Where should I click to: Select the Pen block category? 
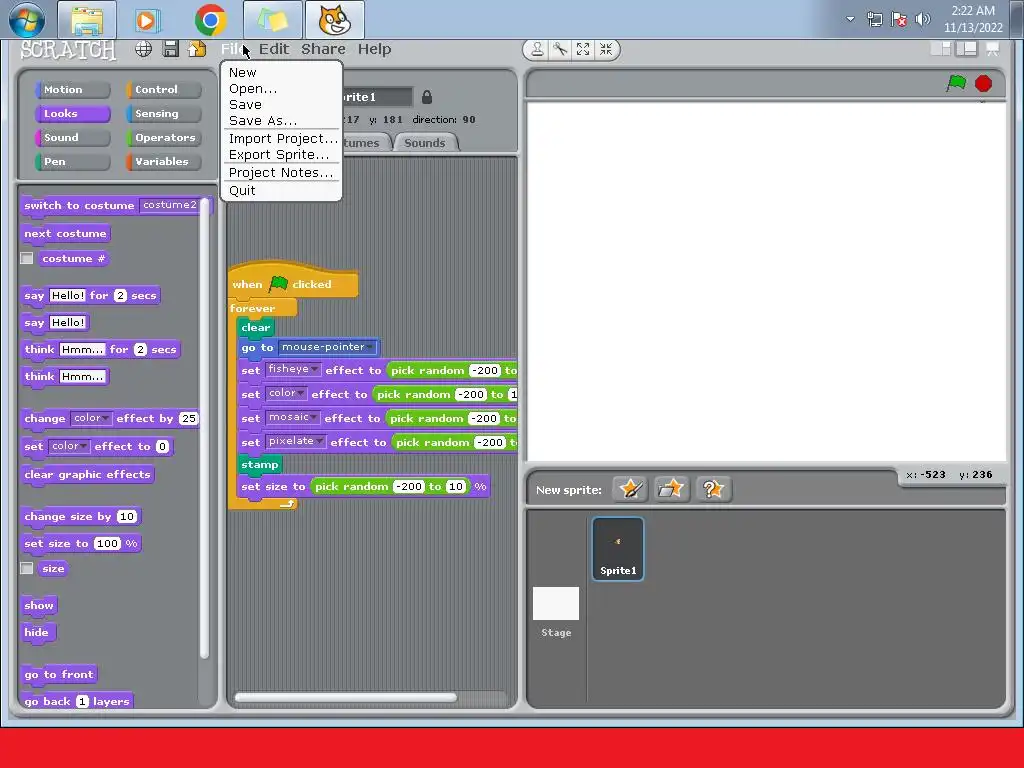pyautogui.click(x=72, y=162)
